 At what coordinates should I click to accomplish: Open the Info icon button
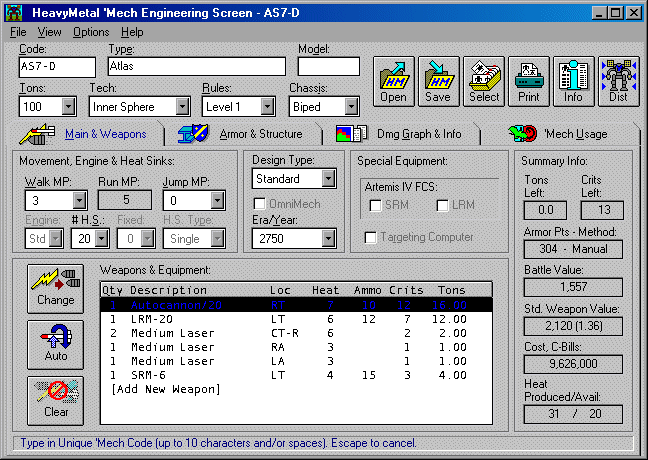click(573, 81)
